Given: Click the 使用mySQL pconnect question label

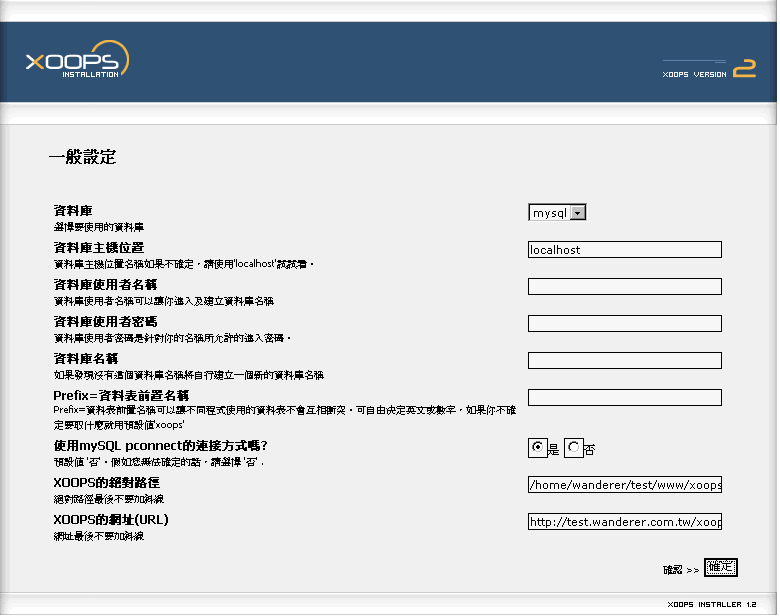Looking at the screenshot, I should click(160, 445).
